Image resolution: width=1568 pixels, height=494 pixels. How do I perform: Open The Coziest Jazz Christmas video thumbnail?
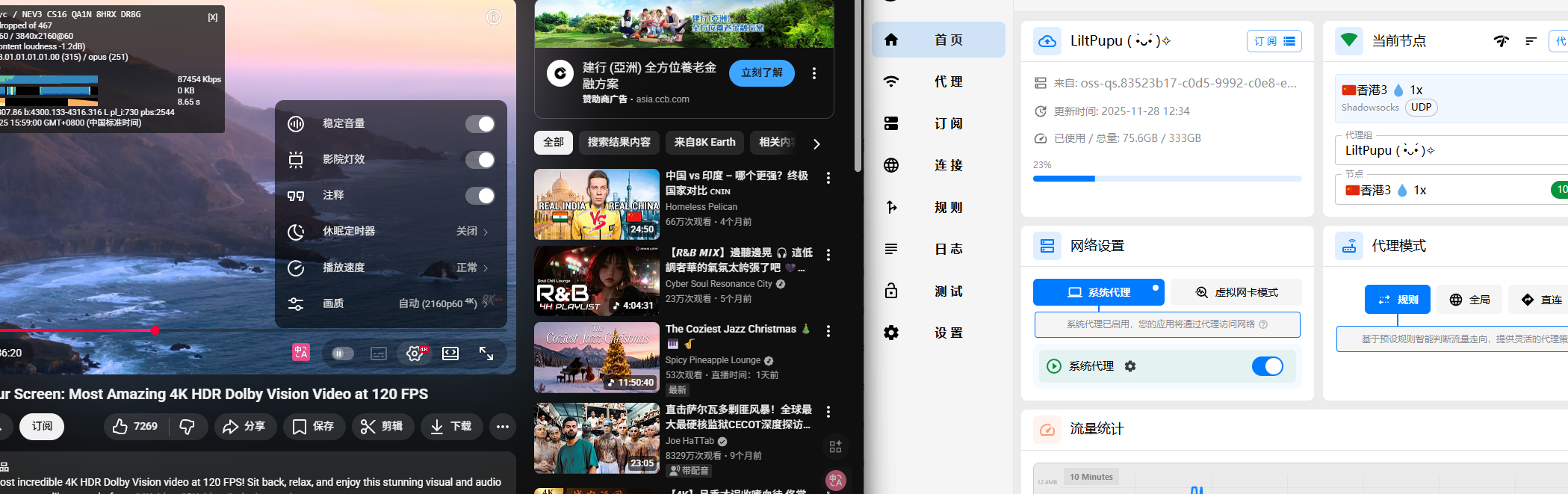(596, 358)
